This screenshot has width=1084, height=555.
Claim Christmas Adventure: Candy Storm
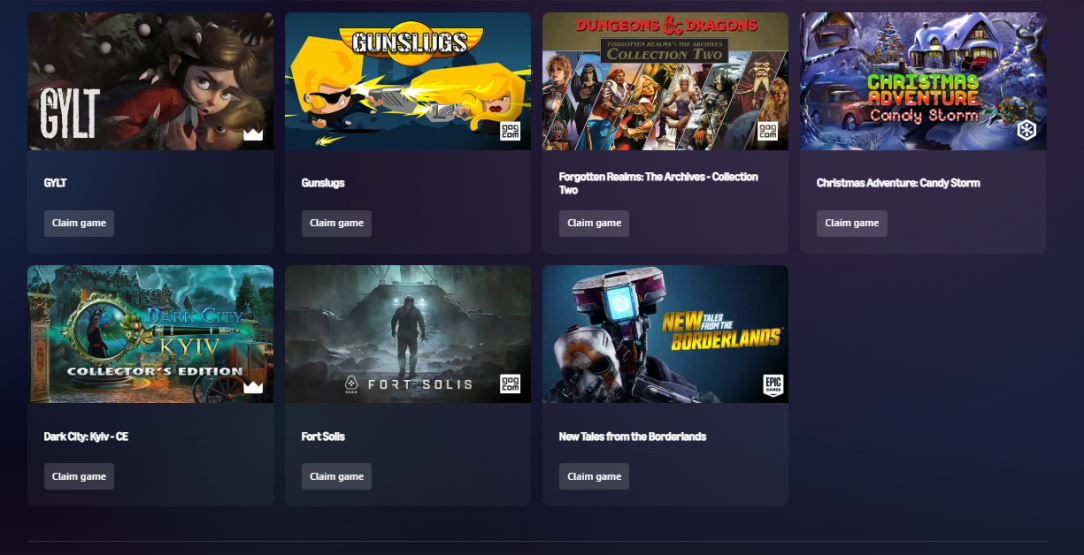[x=852, y=223]
